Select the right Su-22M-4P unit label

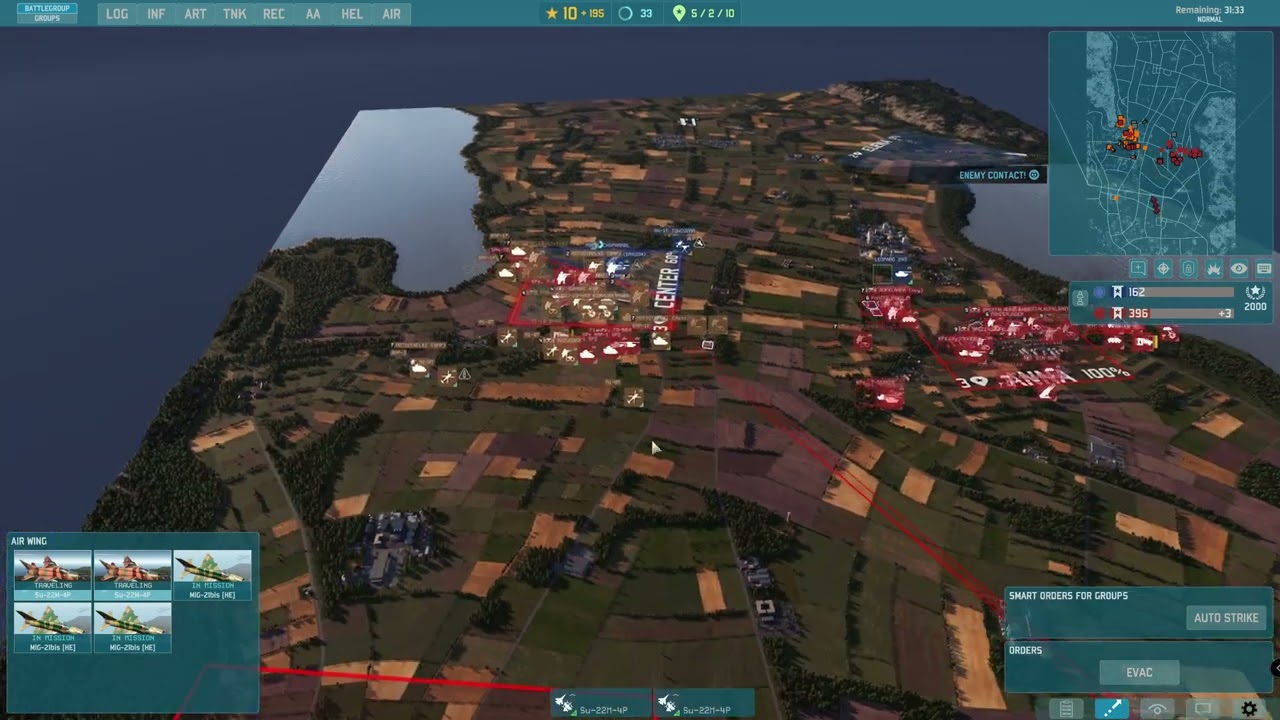tap(704, 704)
